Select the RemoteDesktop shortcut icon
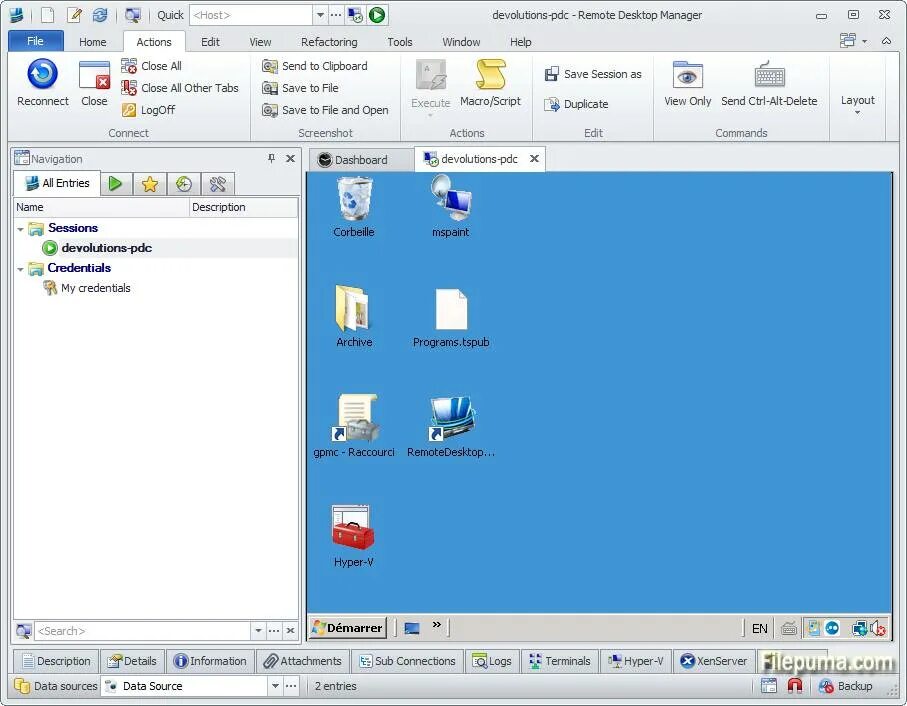The height and width of the screenshot is (706, 907). tap(451, 426)
